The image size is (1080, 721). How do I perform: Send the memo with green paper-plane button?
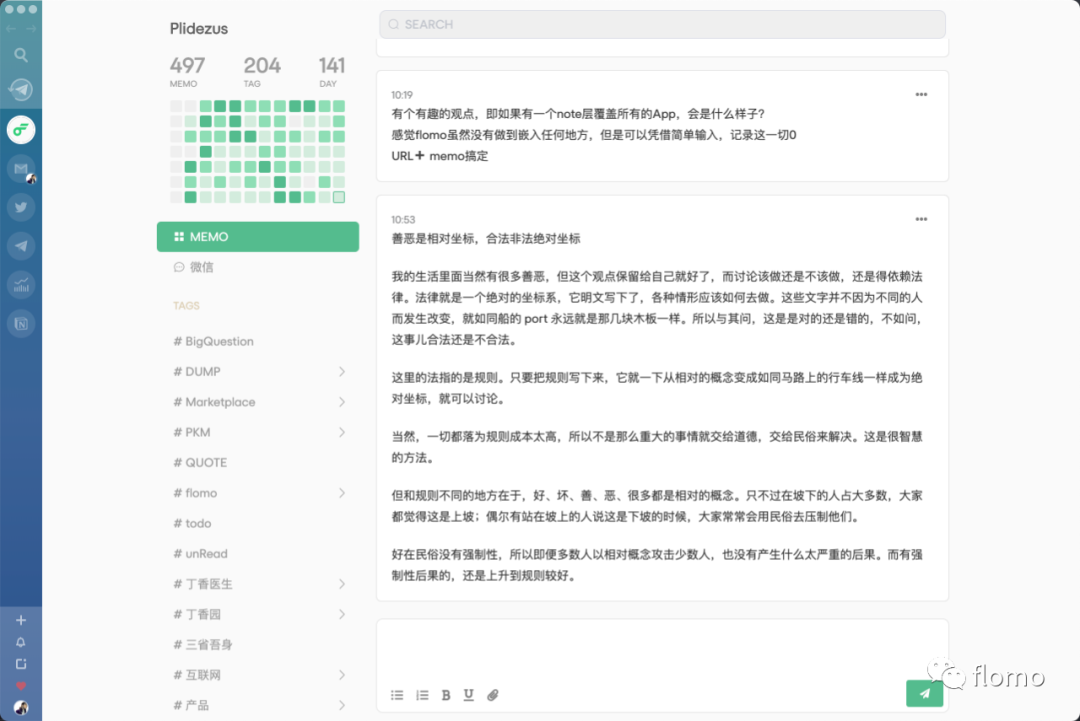pyautogui.click(x=924, y=693)
